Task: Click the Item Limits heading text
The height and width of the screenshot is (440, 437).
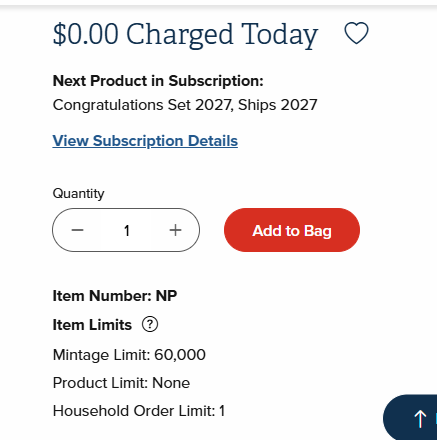Action: click(92, 325)
